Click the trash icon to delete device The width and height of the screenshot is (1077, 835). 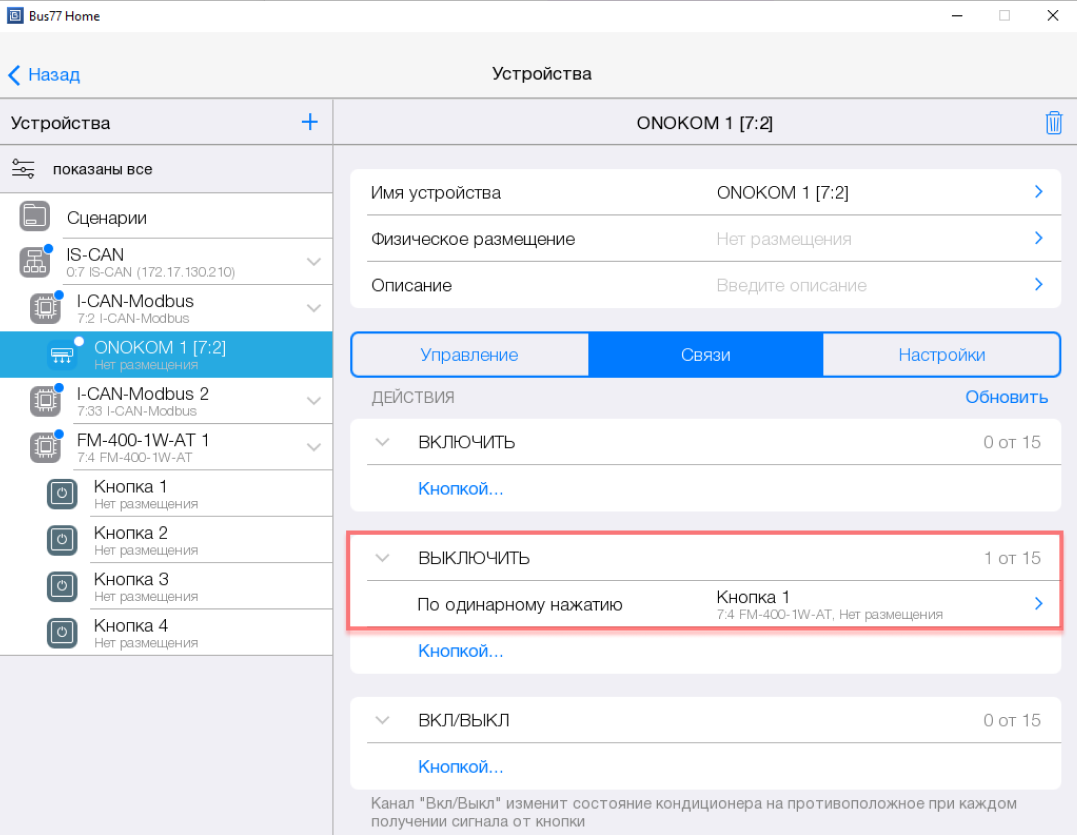point(1053,123)
